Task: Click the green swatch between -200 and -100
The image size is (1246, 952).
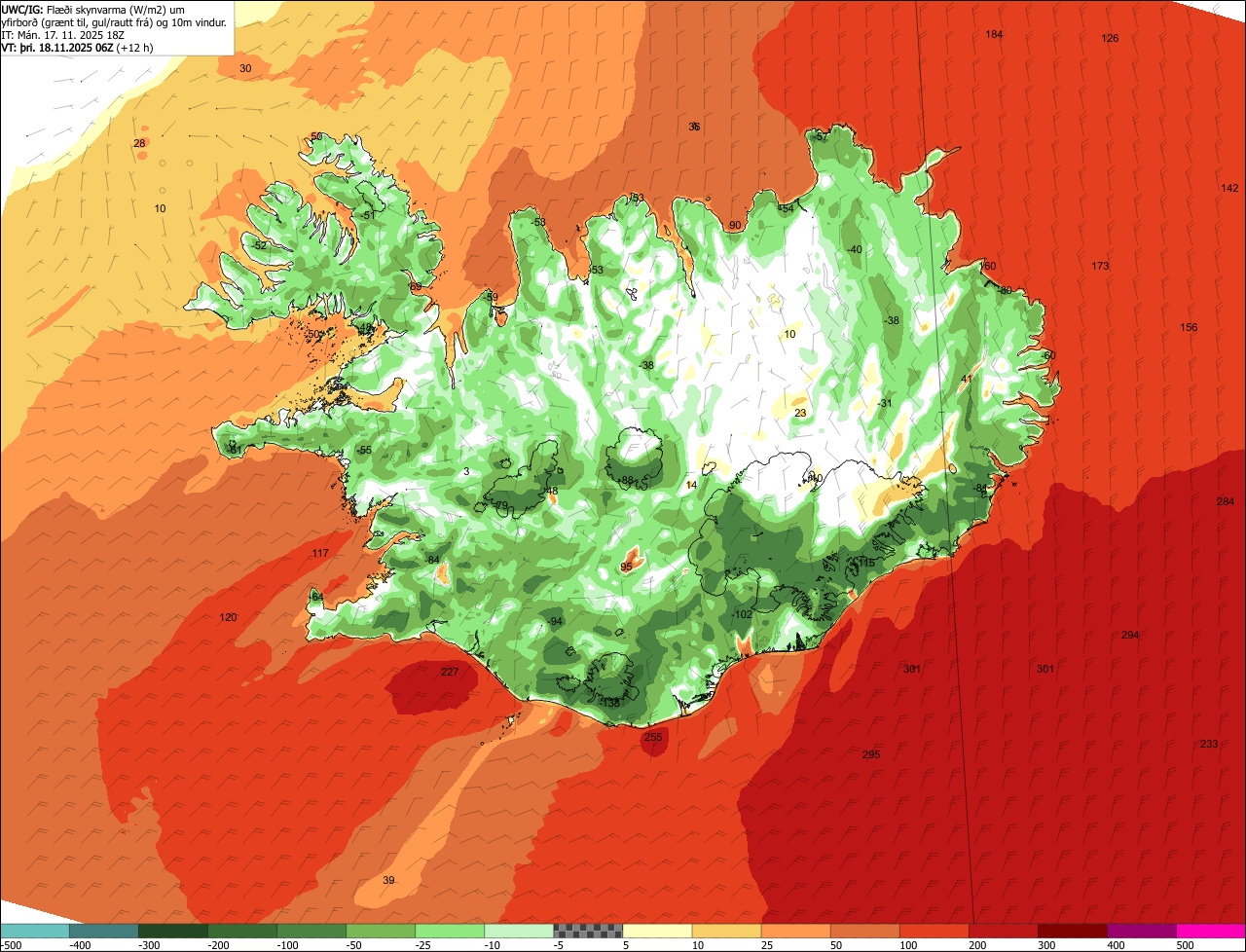Action: (241, 931)
